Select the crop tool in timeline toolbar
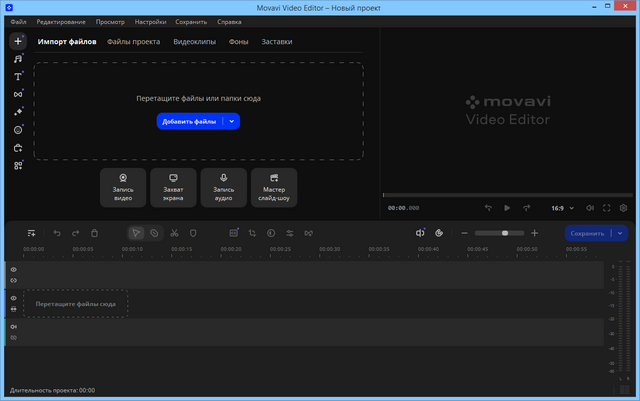This screenshot has height=401, width=640. click(252, 233)
